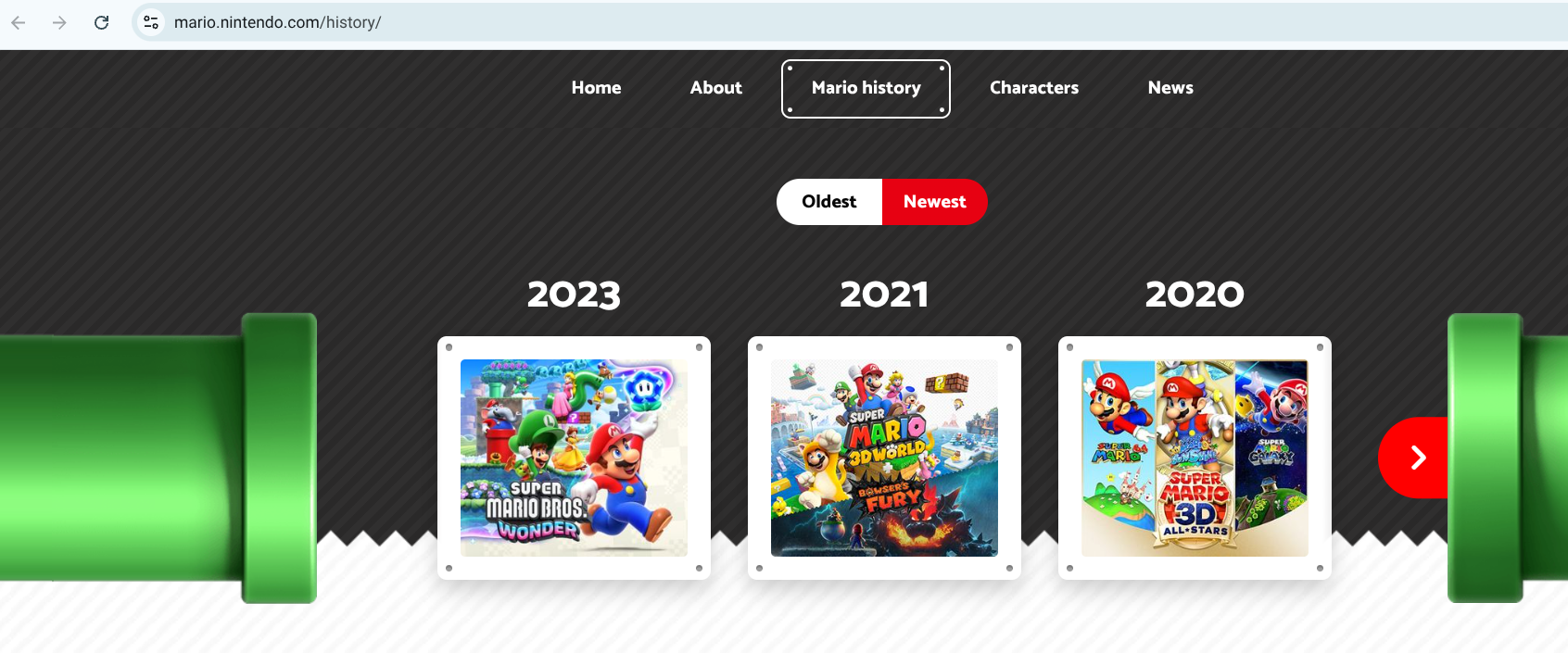This screenshot has height=653, width=1568.
Task: Click the red next arrow button
Action: tap(1413, 458)
